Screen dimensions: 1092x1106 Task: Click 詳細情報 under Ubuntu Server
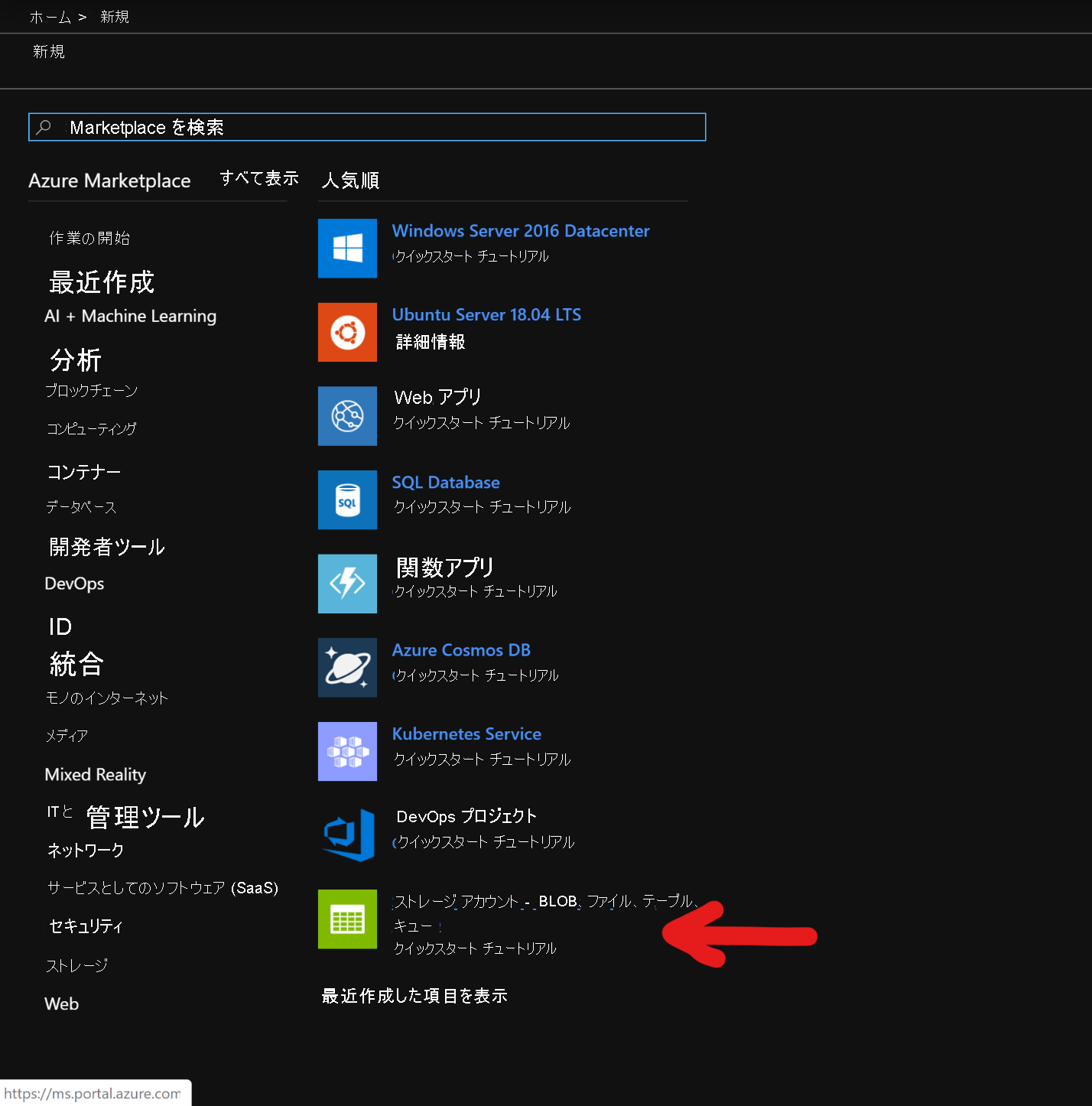(431, 342)
